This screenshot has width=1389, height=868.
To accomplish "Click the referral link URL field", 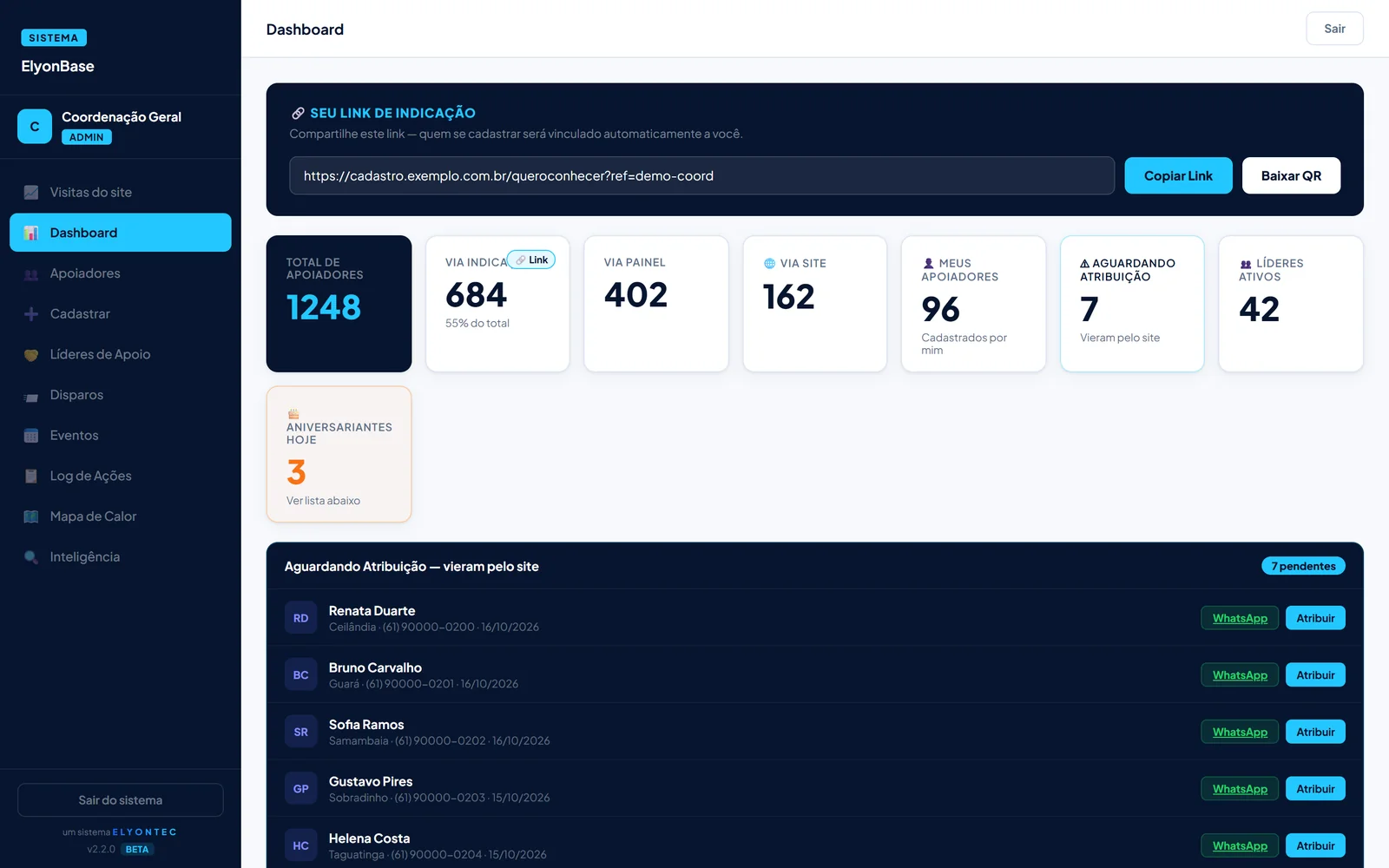I will [x=701, y=175].
